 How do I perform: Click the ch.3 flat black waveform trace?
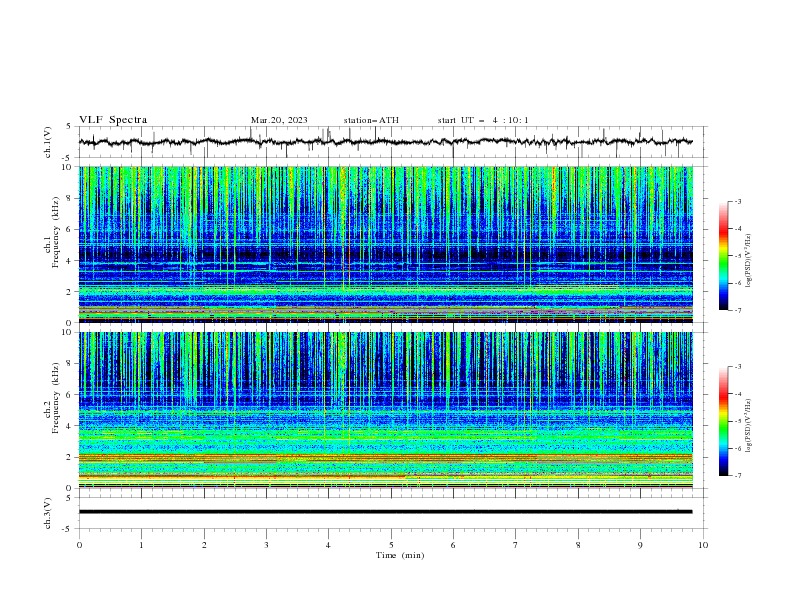click(385, 512)
